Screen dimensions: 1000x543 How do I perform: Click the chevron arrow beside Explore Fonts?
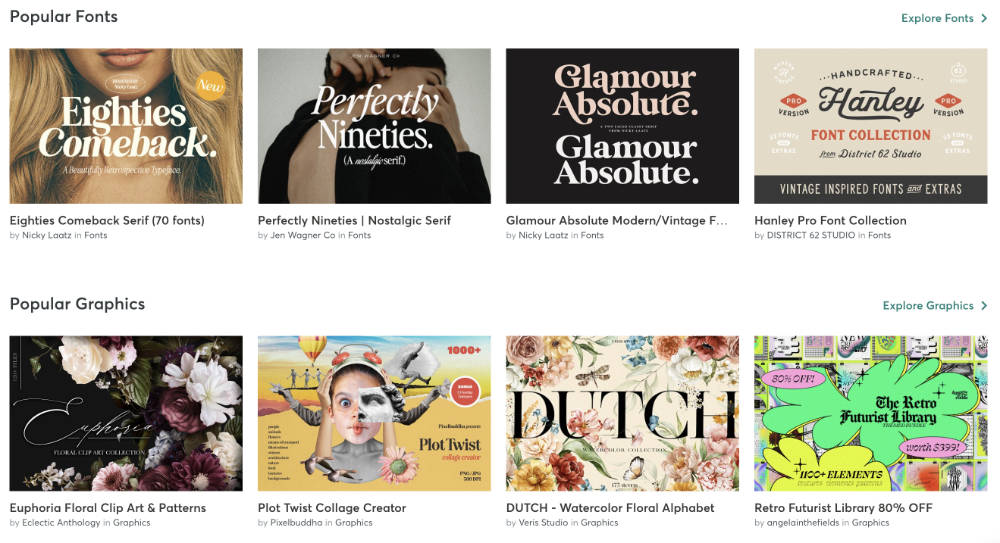(x=984, y=19)
